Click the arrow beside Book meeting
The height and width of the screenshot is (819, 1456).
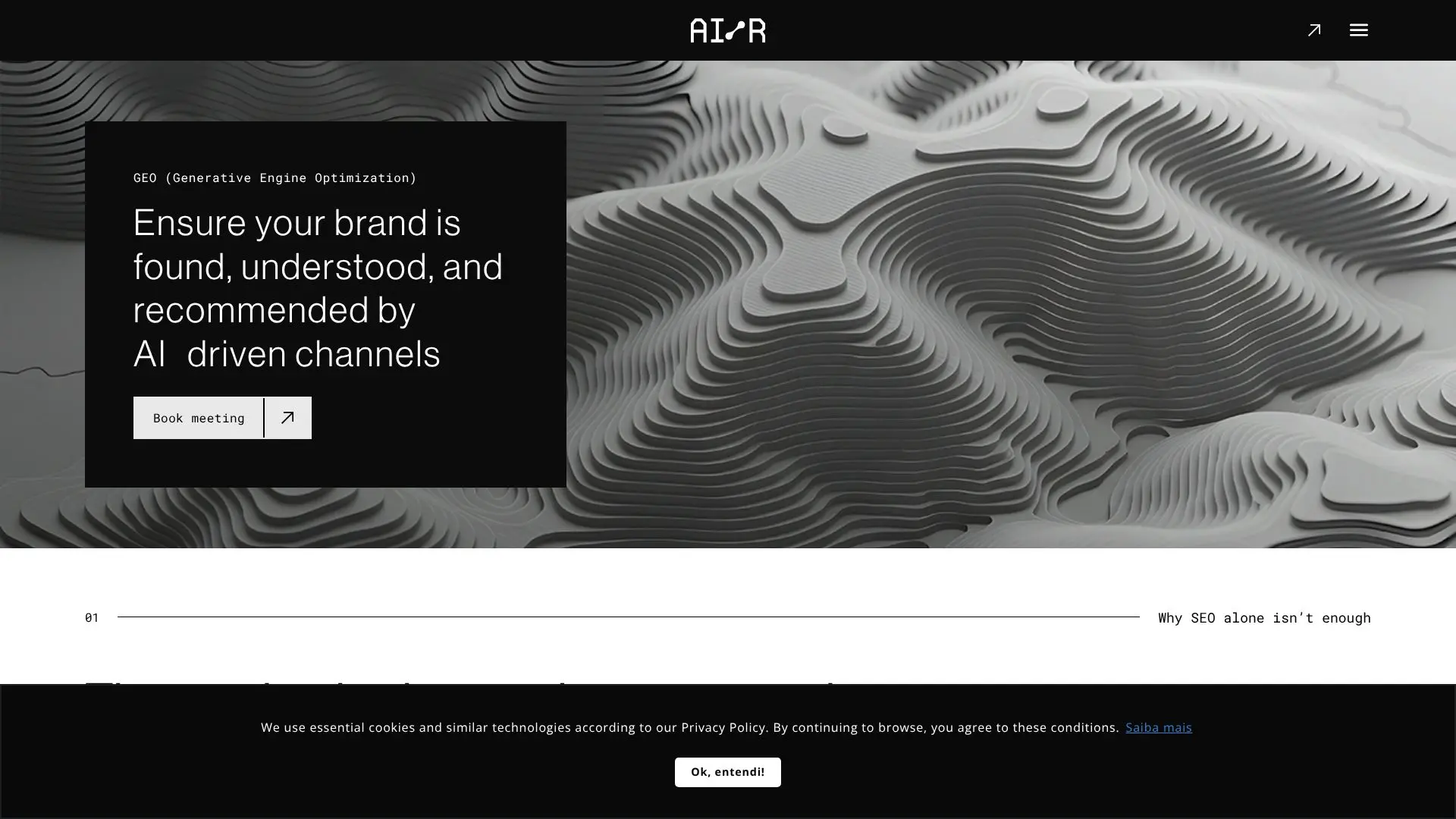tap(287, 418)
